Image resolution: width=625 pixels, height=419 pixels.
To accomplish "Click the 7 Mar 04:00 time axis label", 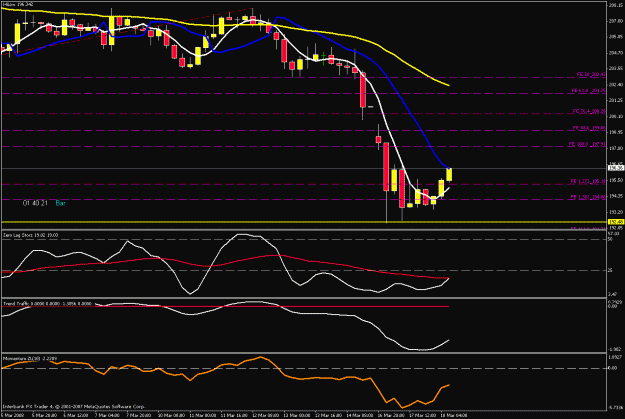I will 109,415.
